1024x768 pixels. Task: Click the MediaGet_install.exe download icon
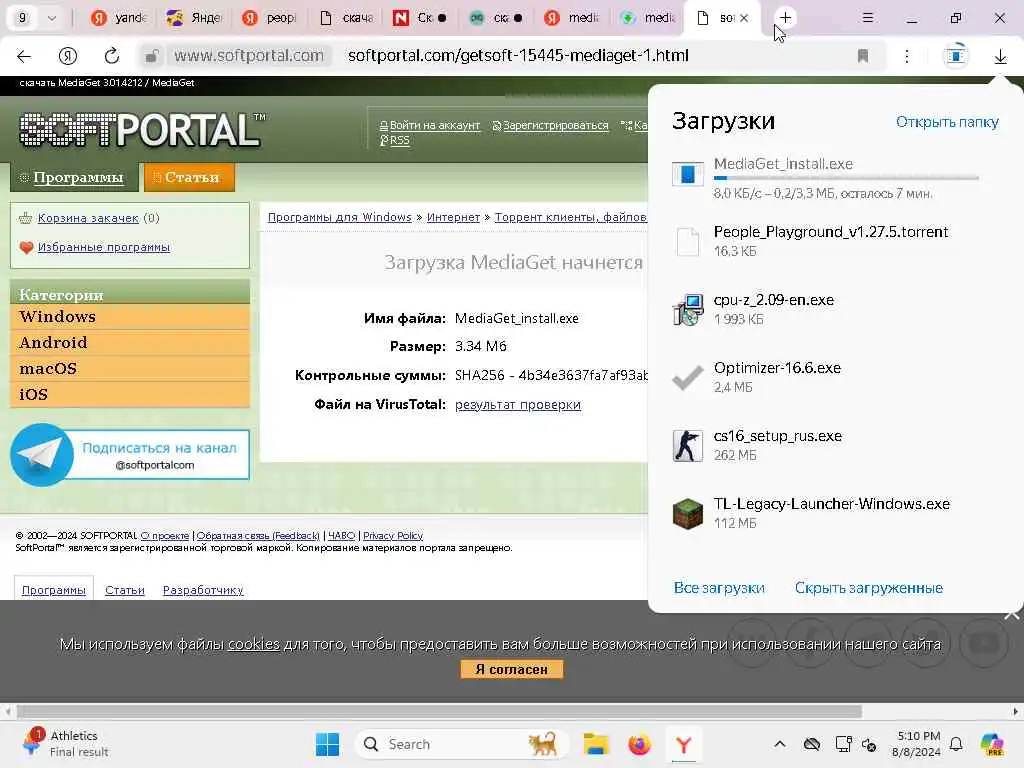[x=688, y=173]
